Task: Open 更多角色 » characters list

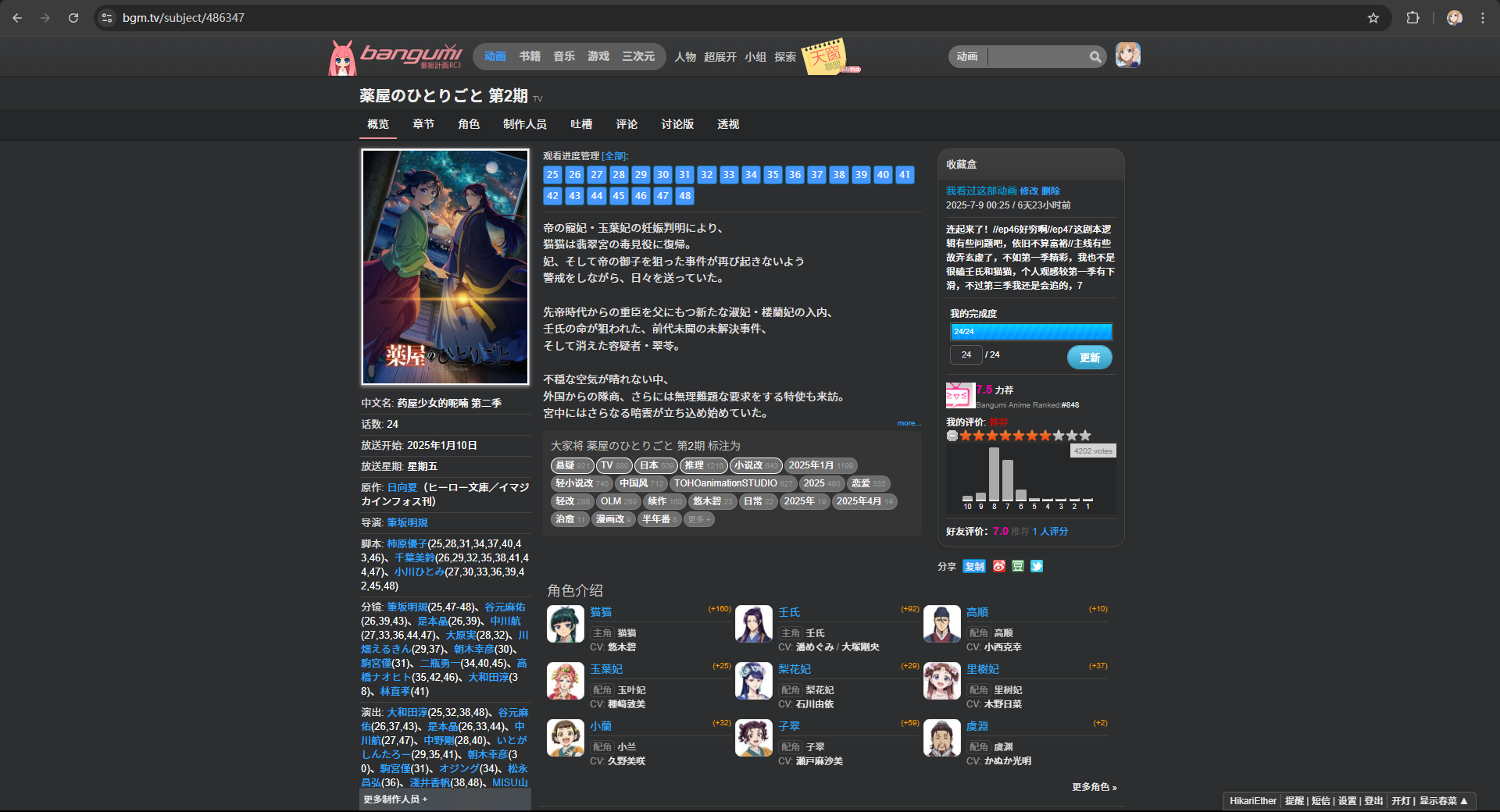Action: (1094, 787)
